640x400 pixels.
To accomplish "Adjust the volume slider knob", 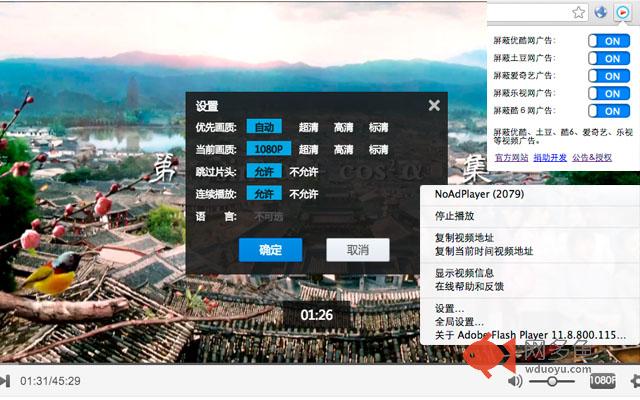I will pyautogui.click(x=552, y=381).
